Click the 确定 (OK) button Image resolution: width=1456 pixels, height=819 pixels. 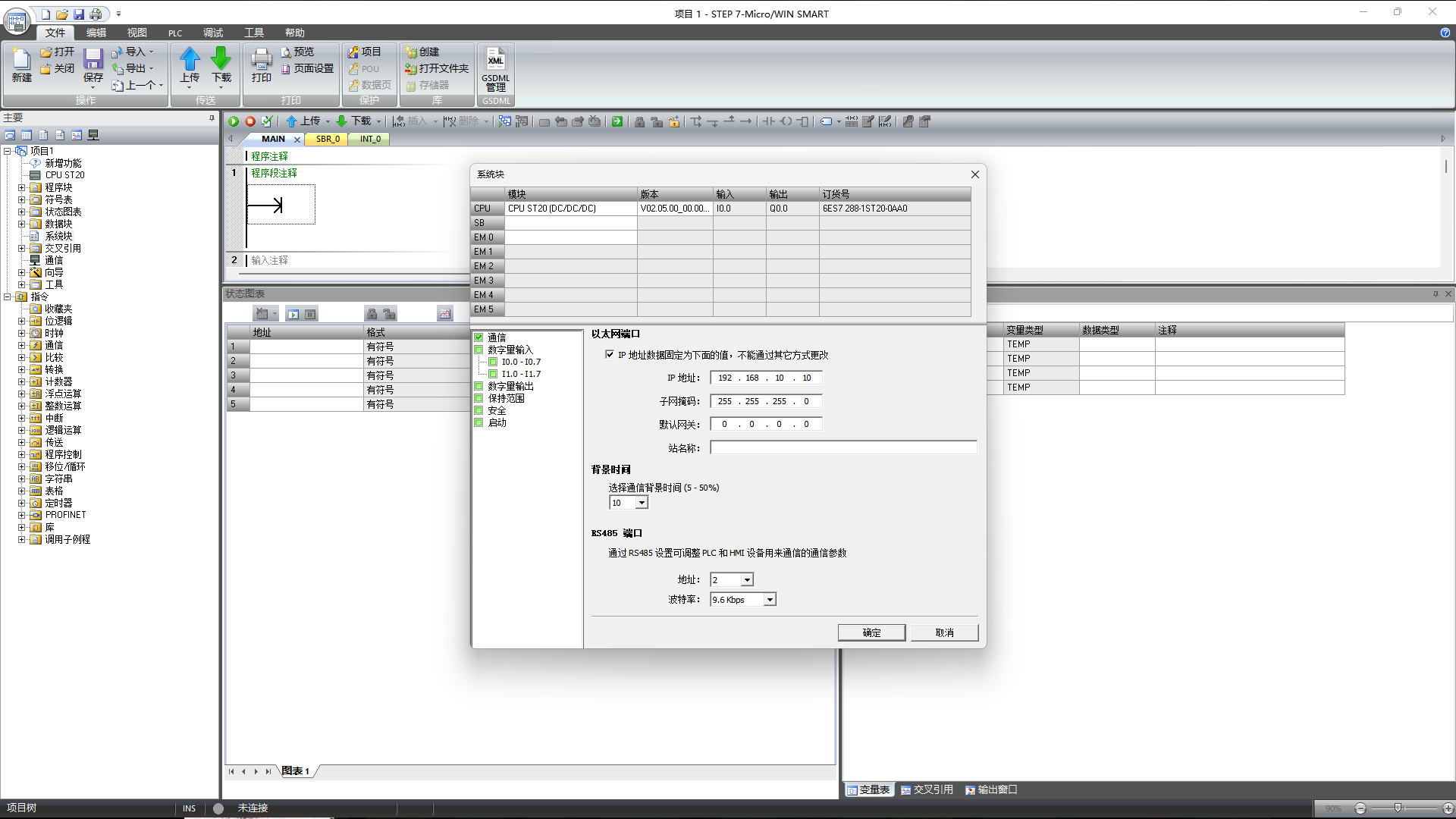pos(871,632)
